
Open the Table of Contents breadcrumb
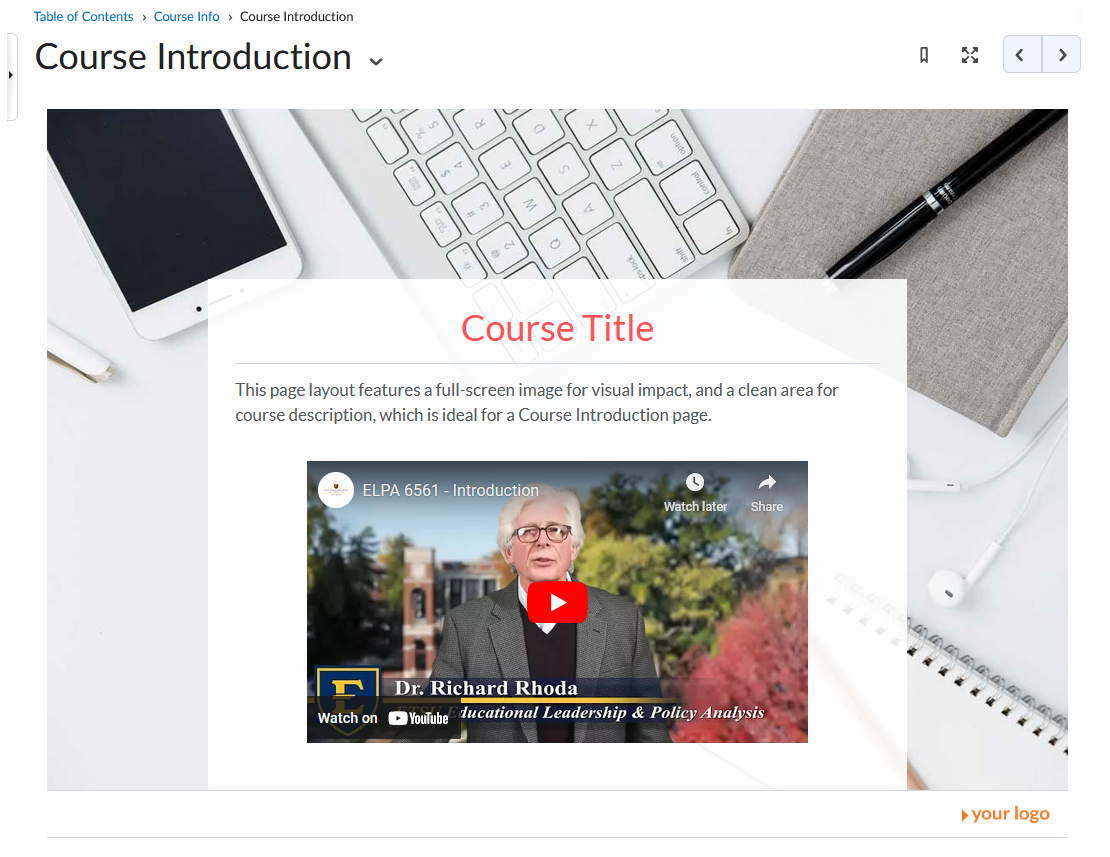coord(84,16)
